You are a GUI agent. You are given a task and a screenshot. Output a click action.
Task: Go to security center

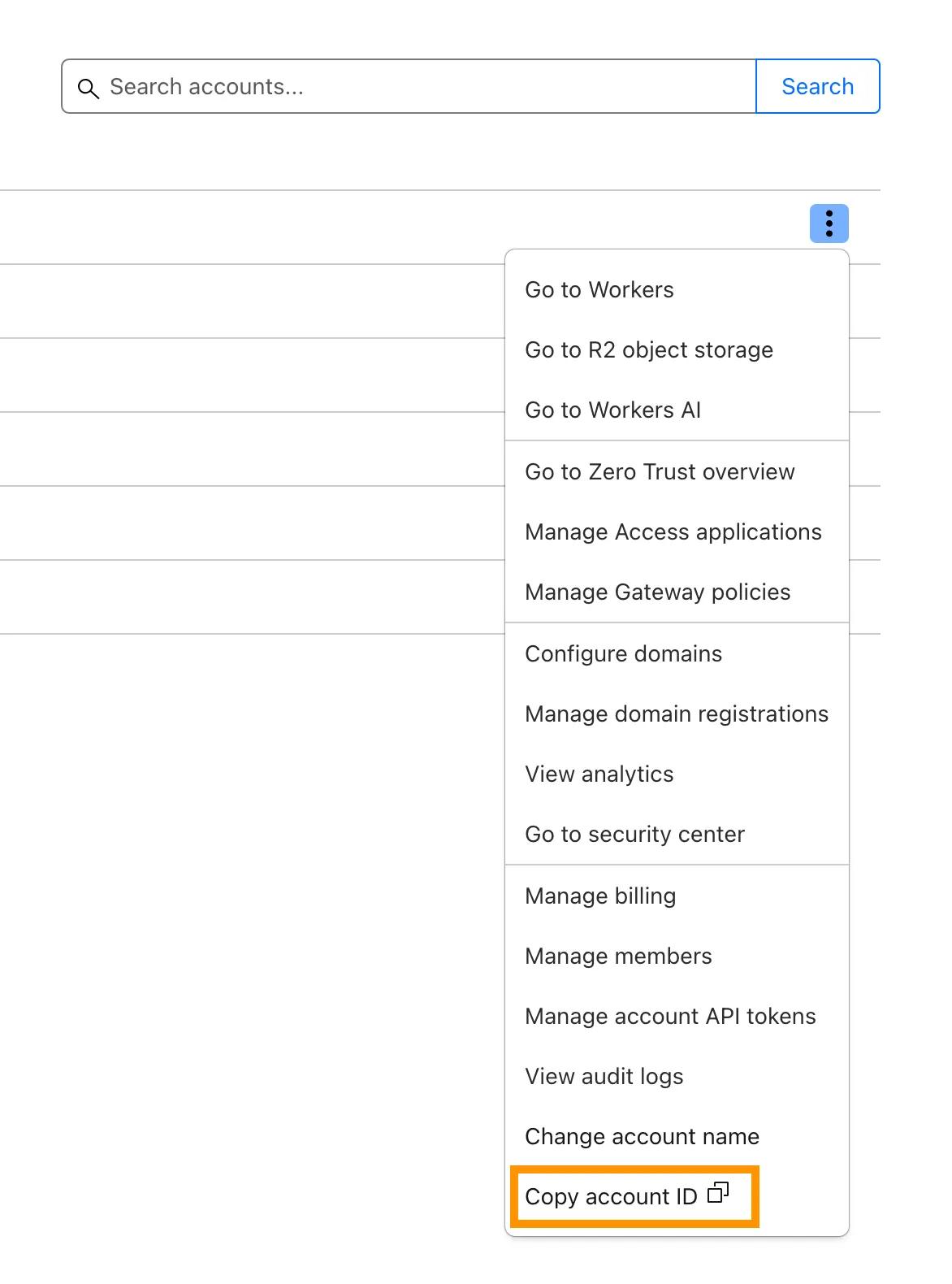[x=634, y=835]
